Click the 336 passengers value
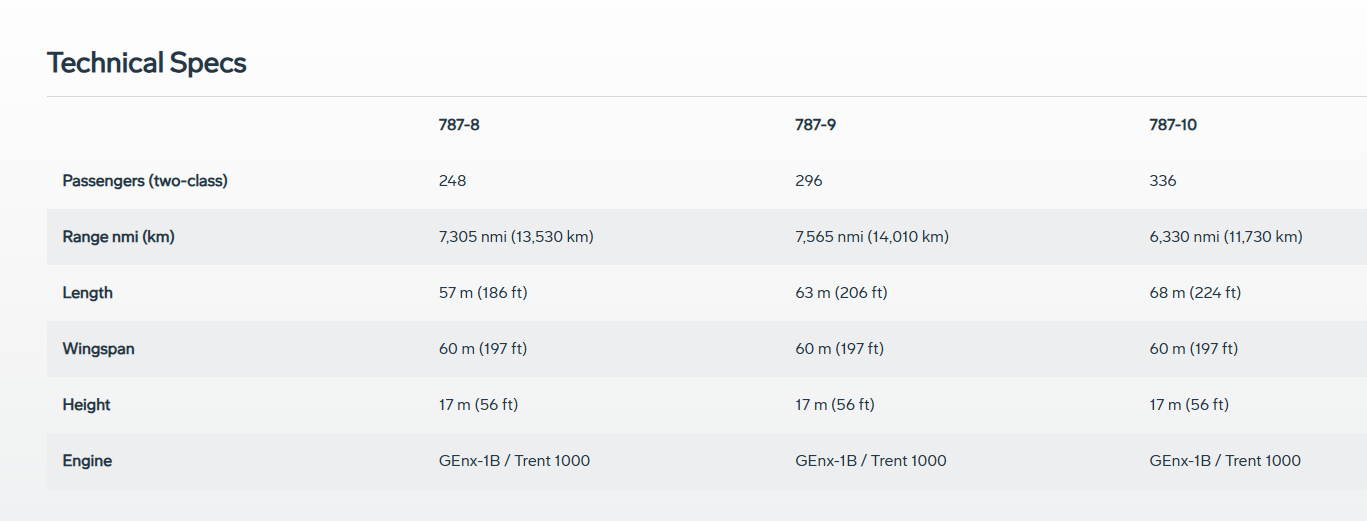 click(x=1163, y=181)
